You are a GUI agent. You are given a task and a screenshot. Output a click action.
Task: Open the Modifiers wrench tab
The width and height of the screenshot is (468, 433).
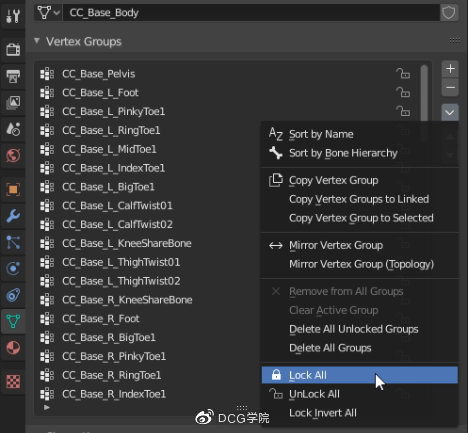point(13,216)
